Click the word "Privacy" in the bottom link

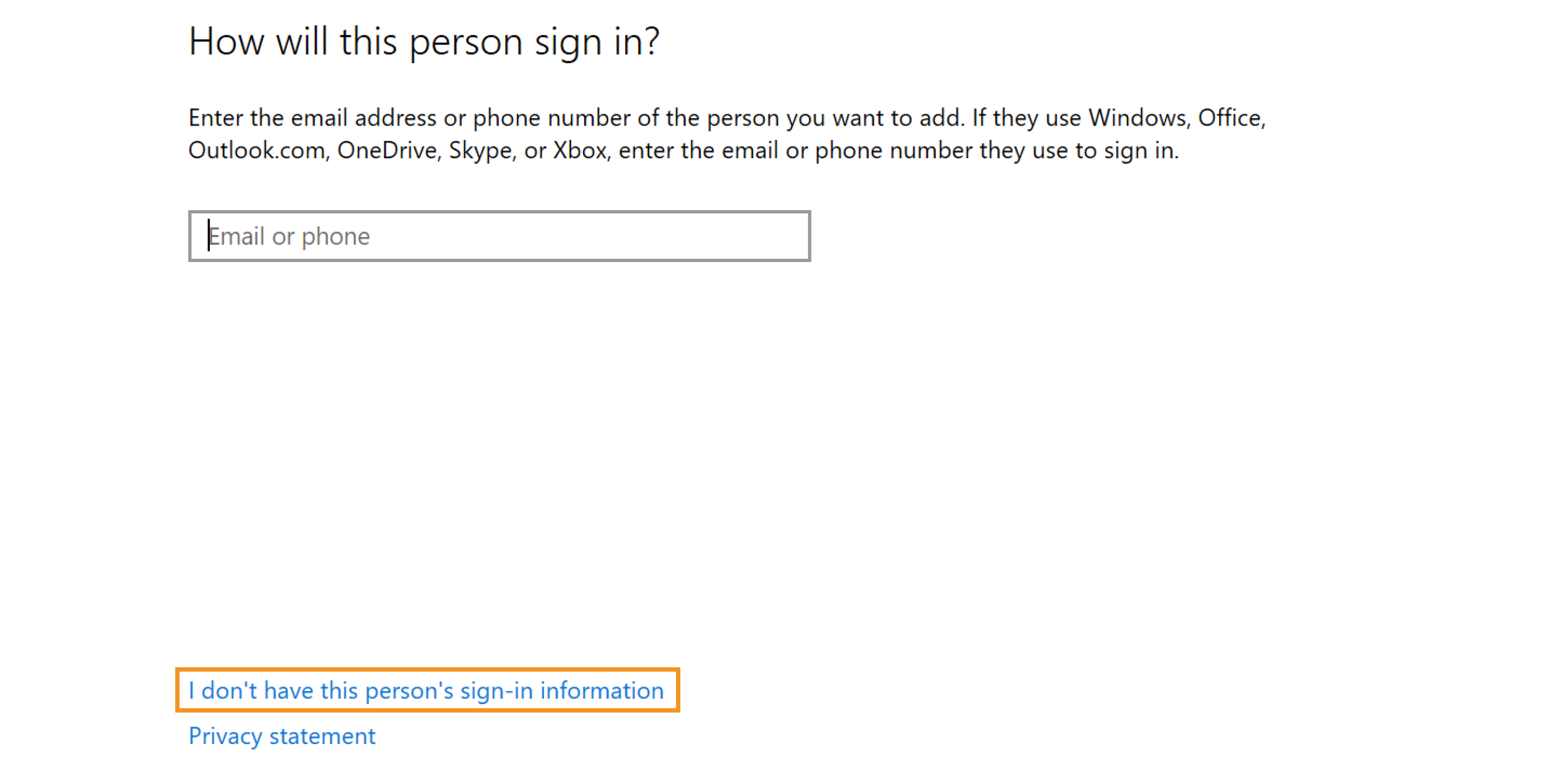coord(225,736)
